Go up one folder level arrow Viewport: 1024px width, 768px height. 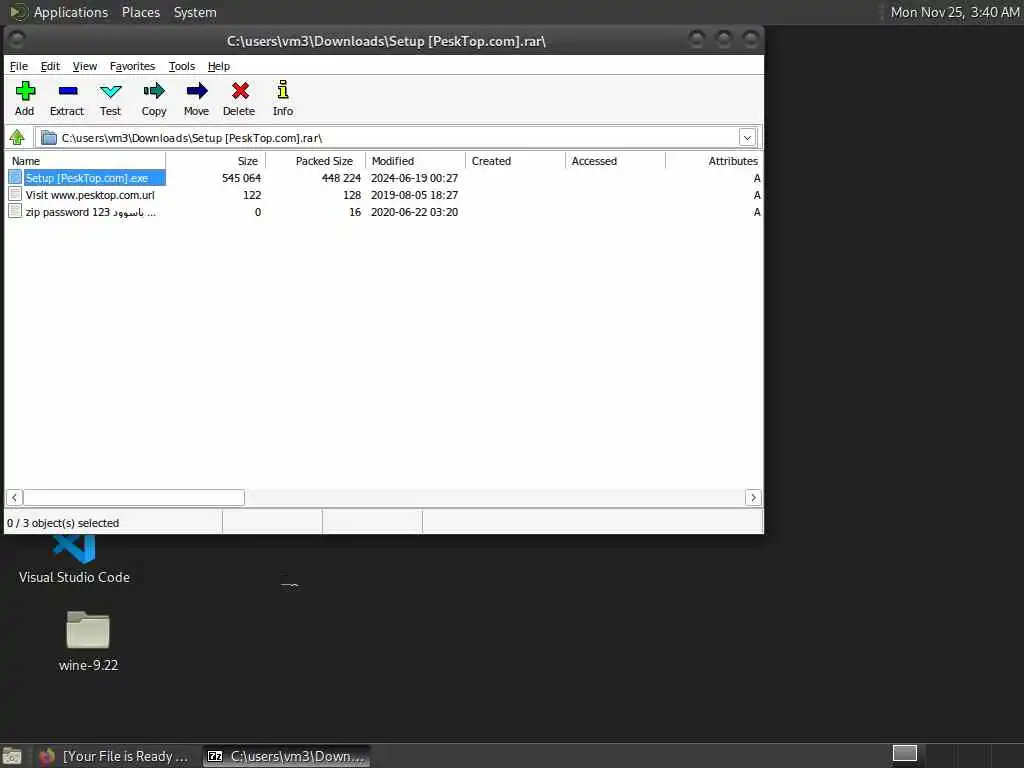[17, 137]
